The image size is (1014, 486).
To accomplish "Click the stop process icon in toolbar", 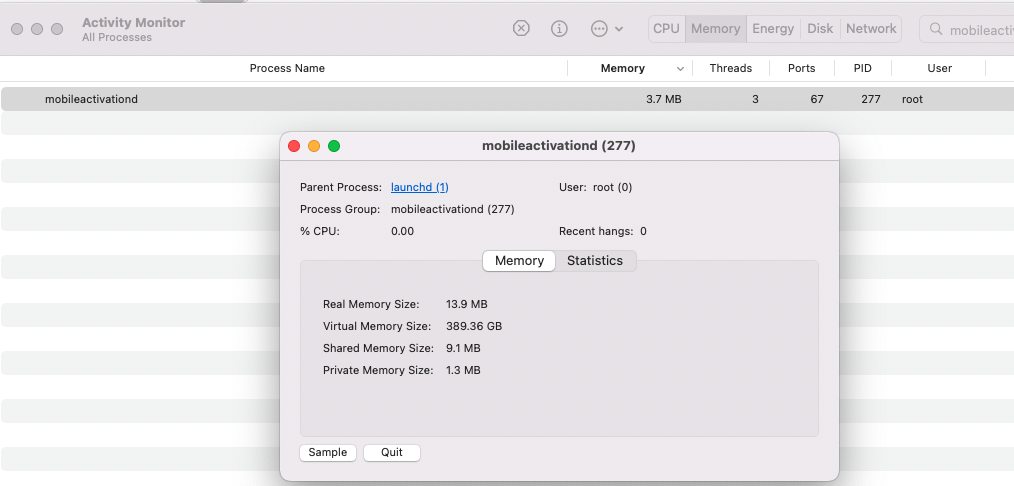I will (521, 28).
